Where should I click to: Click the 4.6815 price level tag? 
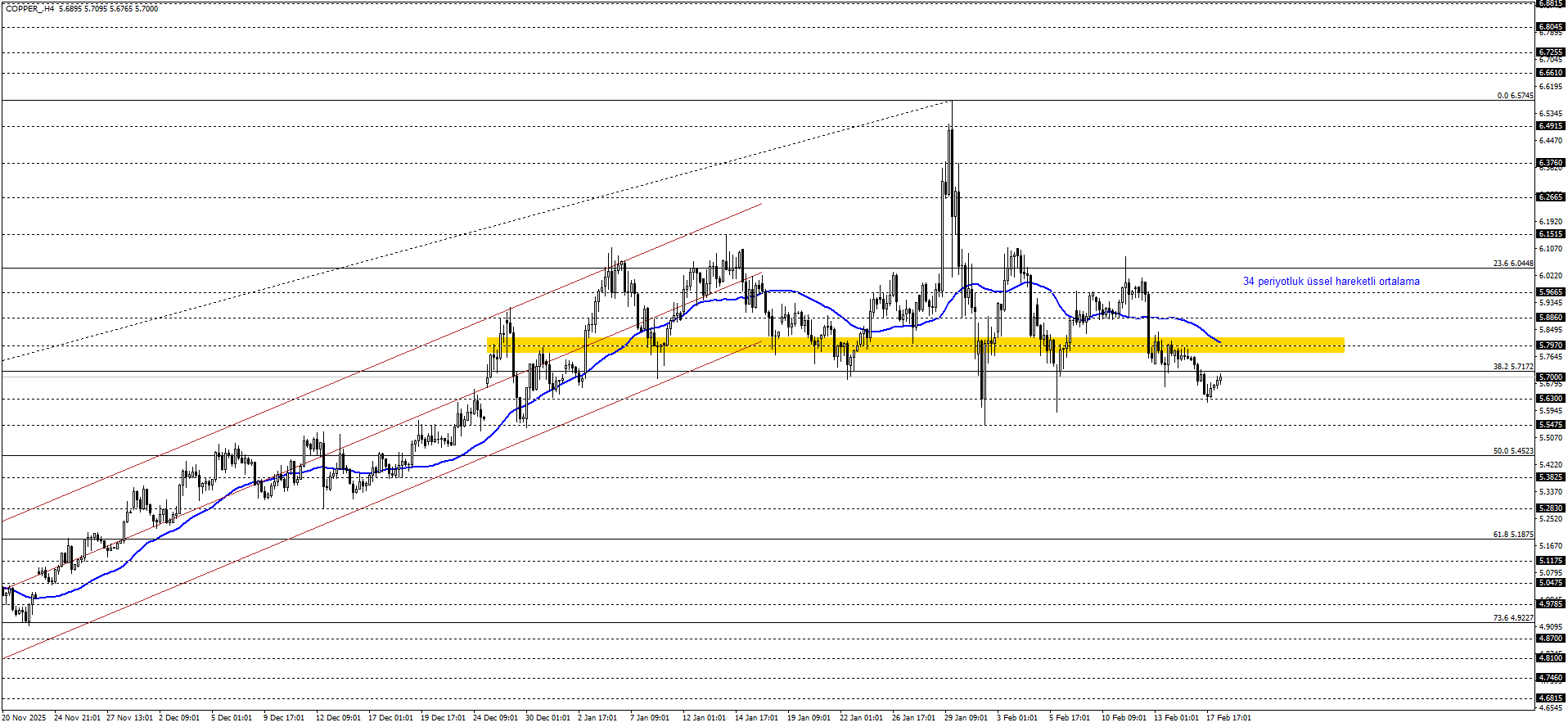1550,698
